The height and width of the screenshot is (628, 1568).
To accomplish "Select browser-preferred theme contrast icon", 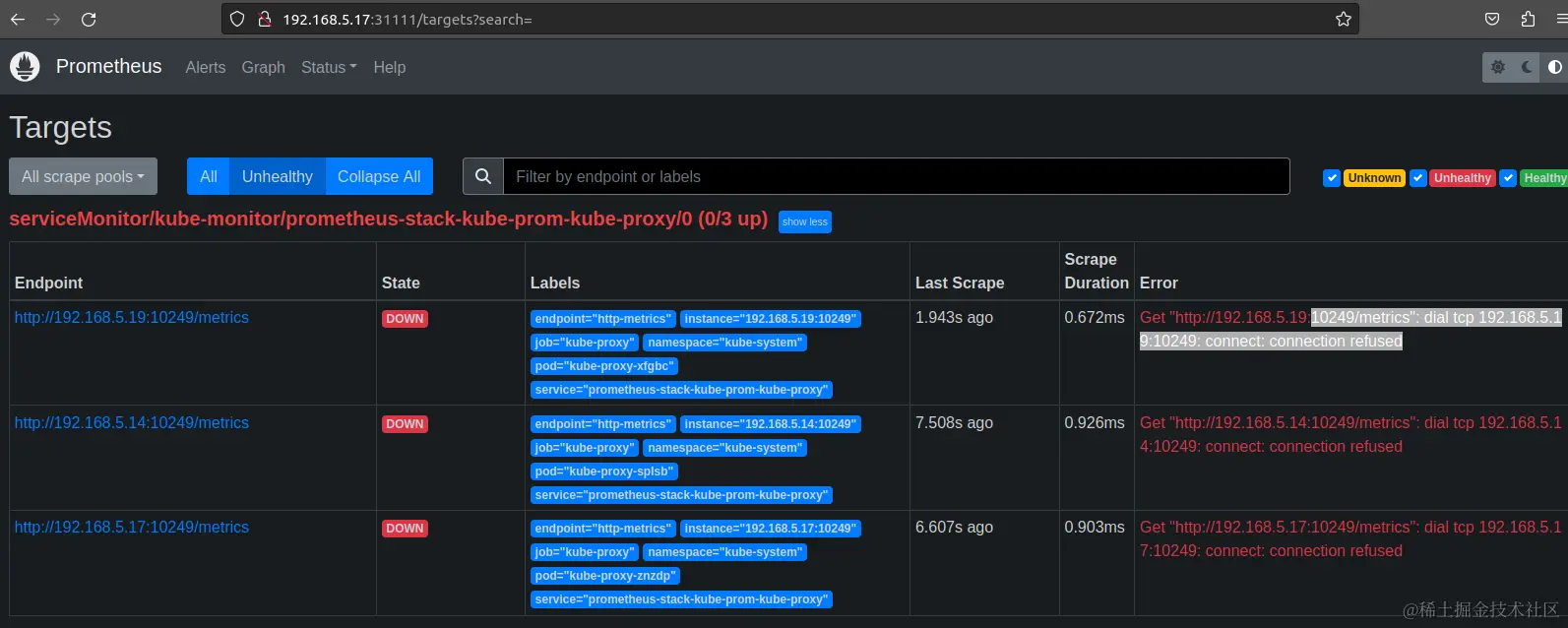I will [x=1554, y=67].
